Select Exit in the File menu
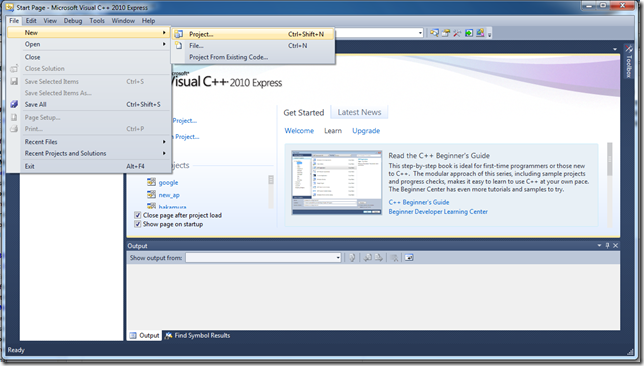 (x=88, y=166)
